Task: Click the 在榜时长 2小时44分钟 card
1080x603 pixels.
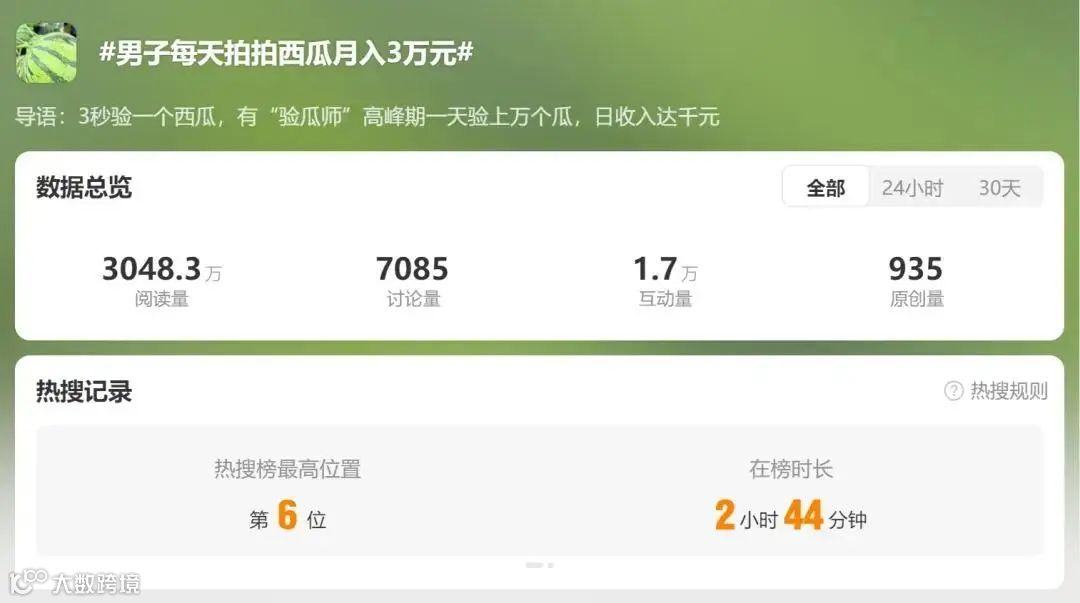Action: pyautogui.click(x=791, y=492)
